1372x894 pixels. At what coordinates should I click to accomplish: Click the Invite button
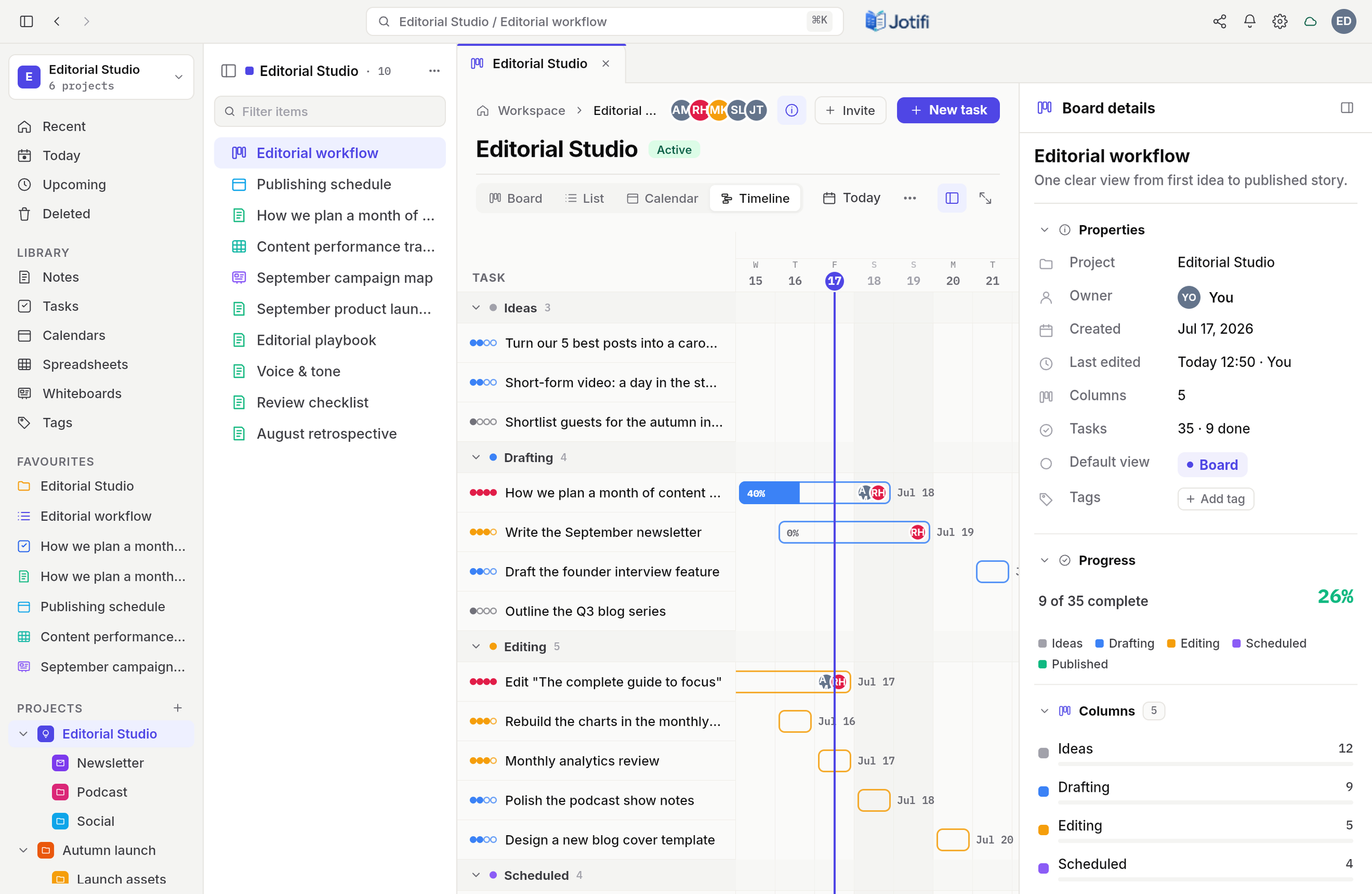point(850,110)
